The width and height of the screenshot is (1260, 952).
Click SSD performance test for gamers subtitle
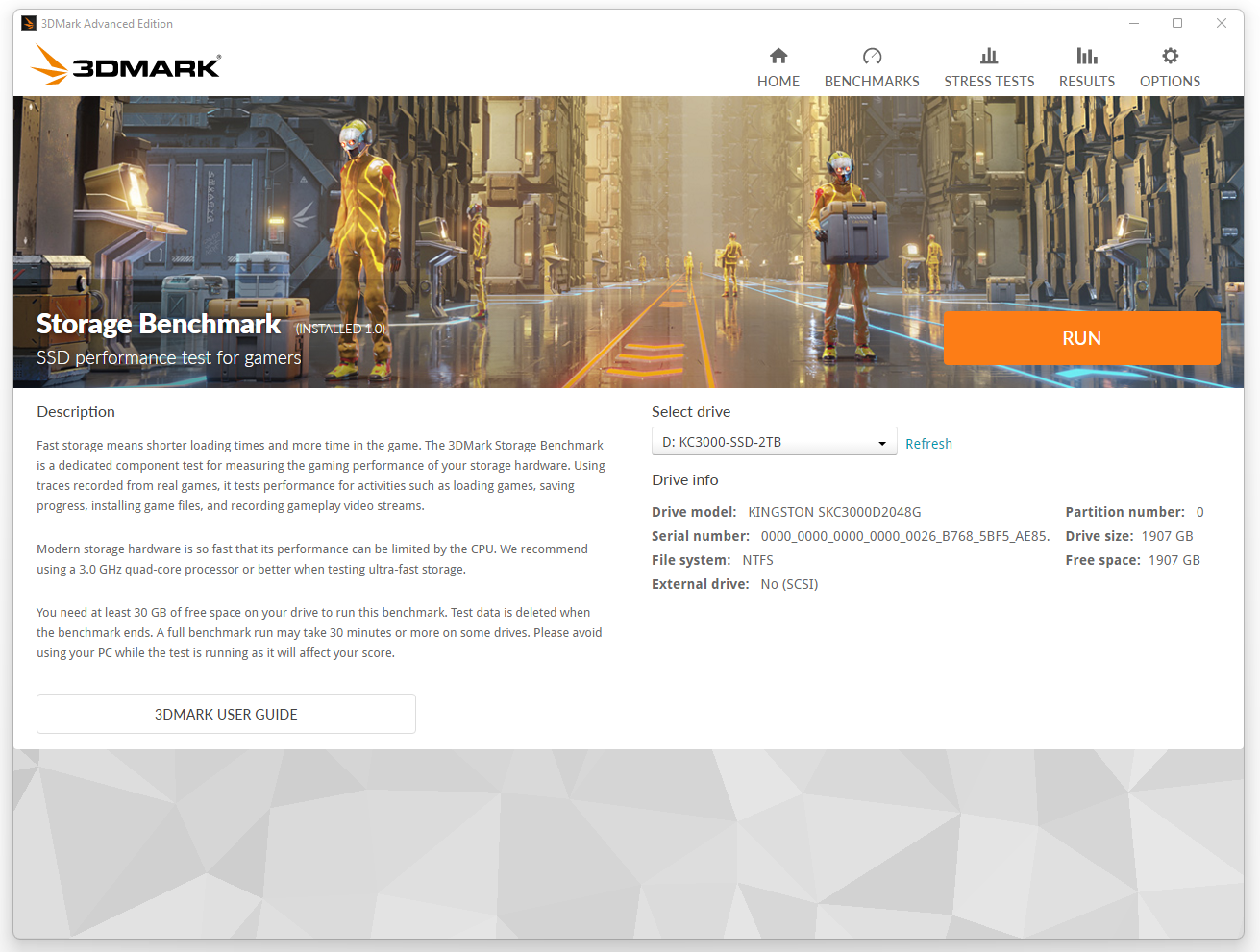[x=169, y=358]
